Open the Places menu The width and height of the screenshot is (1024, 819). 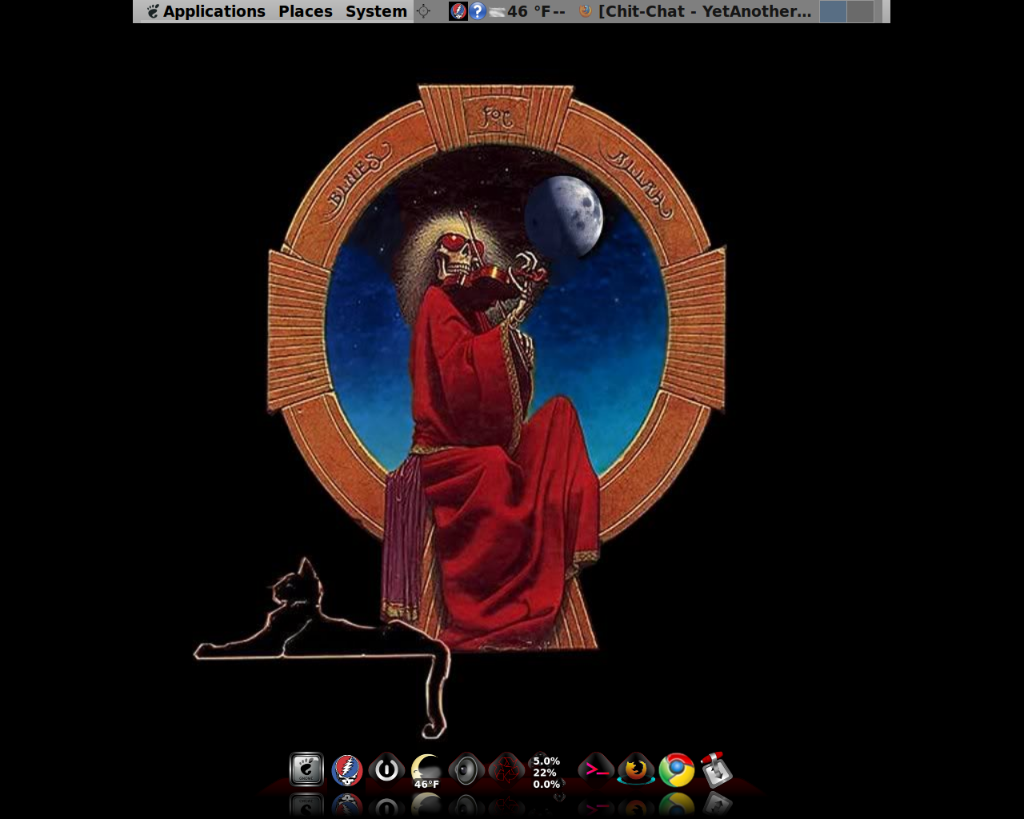pos(305,11)
